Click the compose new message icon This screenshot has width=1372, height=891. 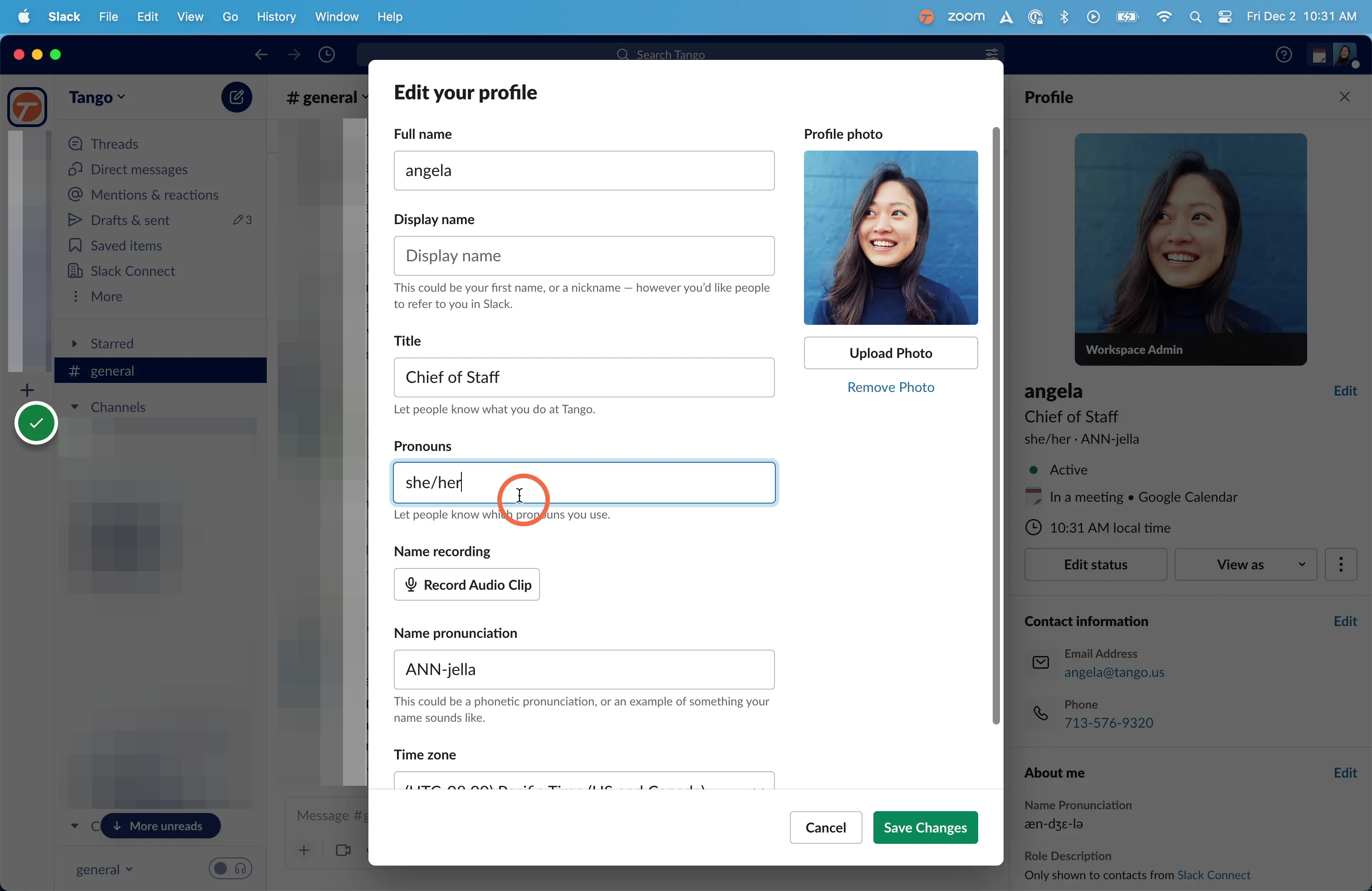pos(236,97)
